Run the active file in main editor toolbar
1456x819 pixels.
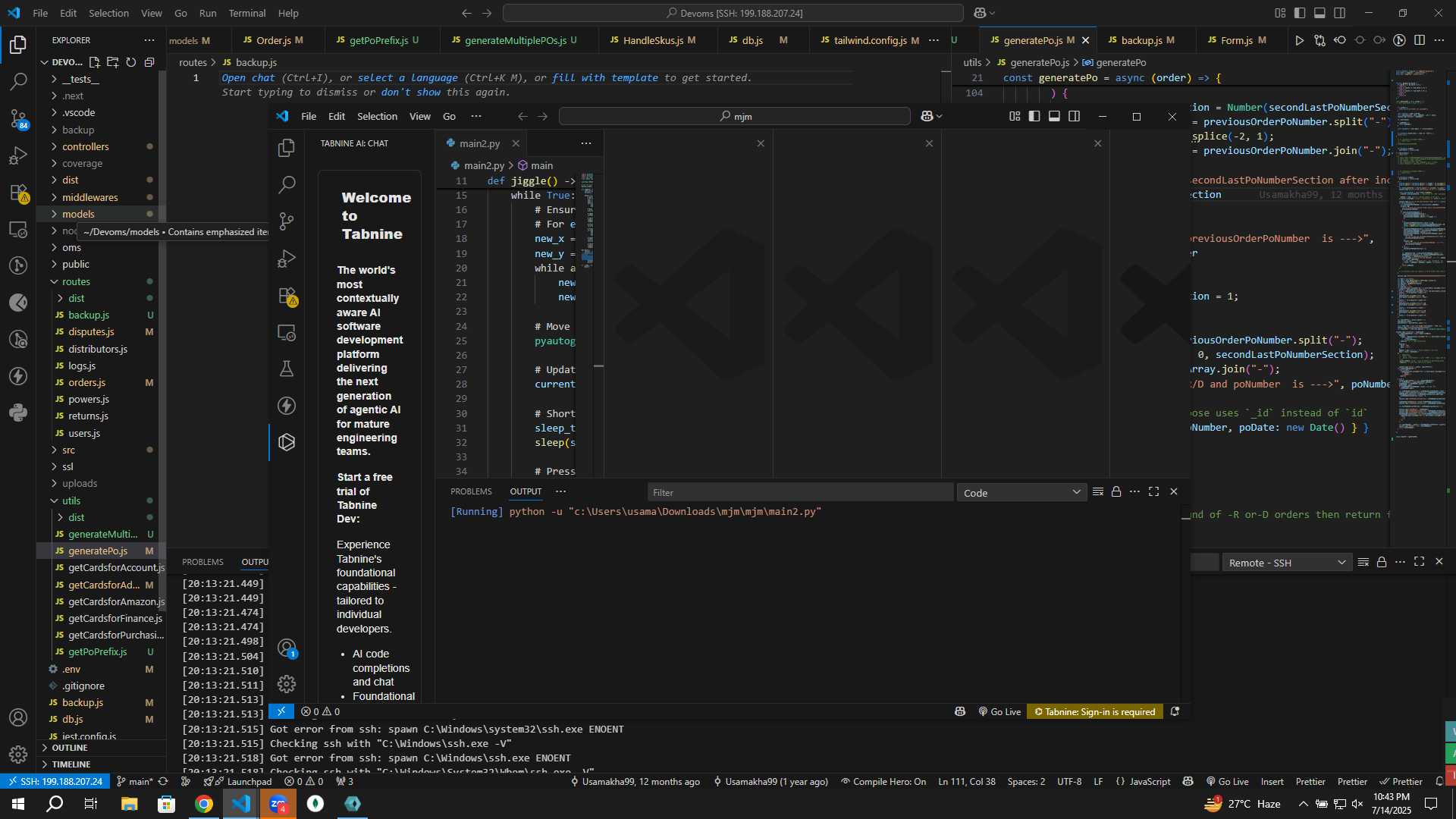[1300, 40]
